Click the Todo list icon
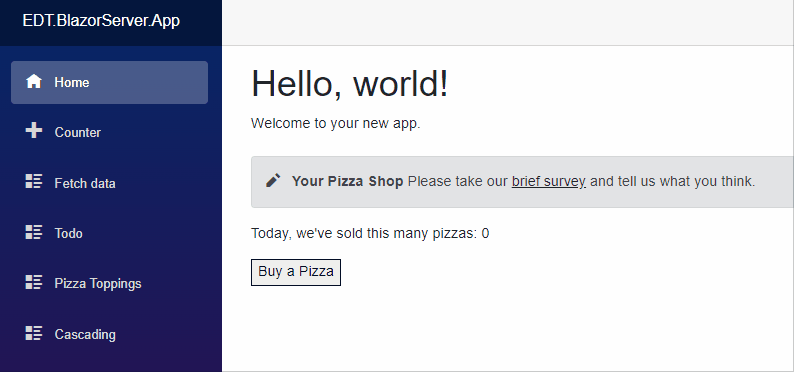 tap(34, 232)
